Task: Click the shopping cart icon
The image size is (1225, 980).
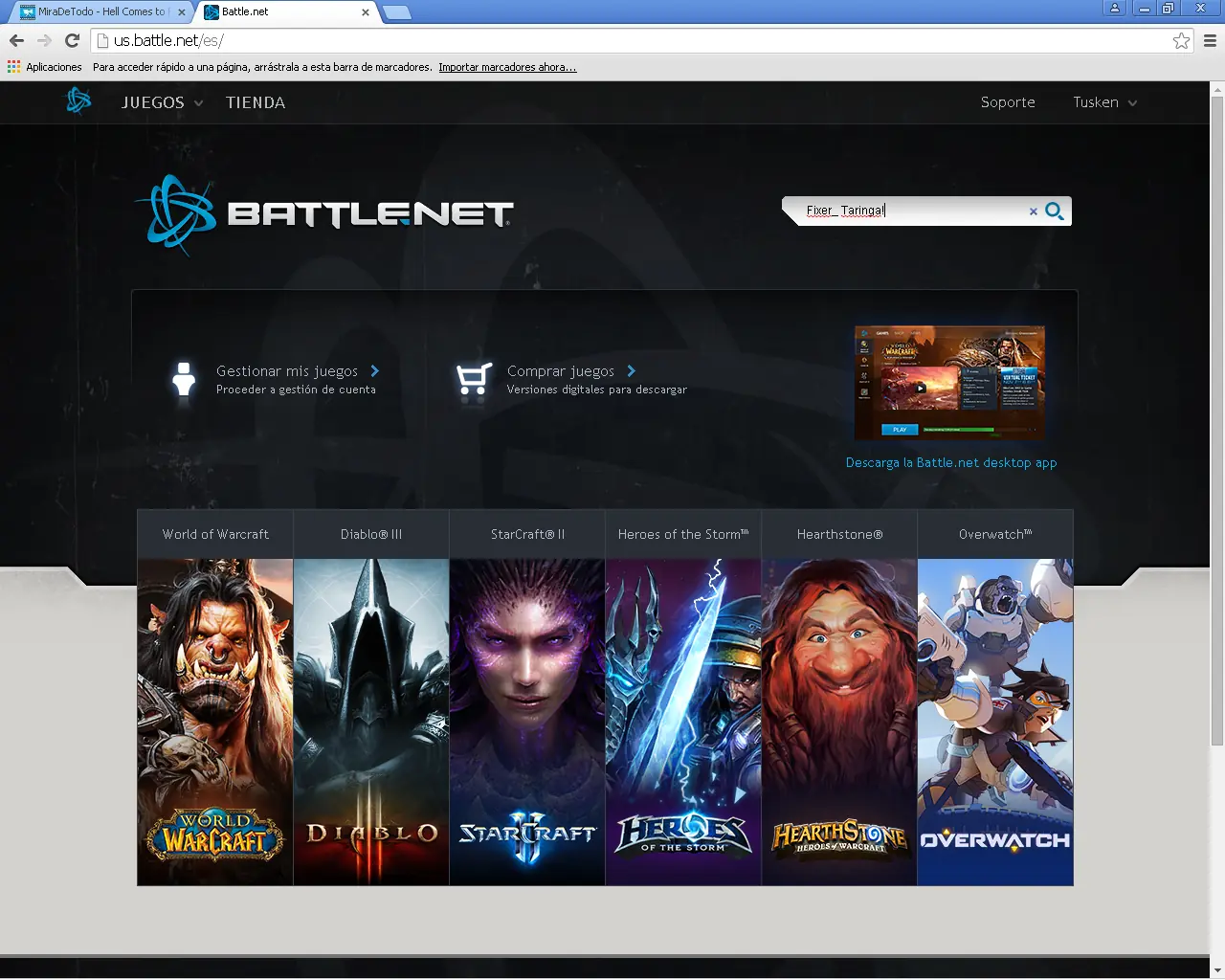Action: coord(474,379)
